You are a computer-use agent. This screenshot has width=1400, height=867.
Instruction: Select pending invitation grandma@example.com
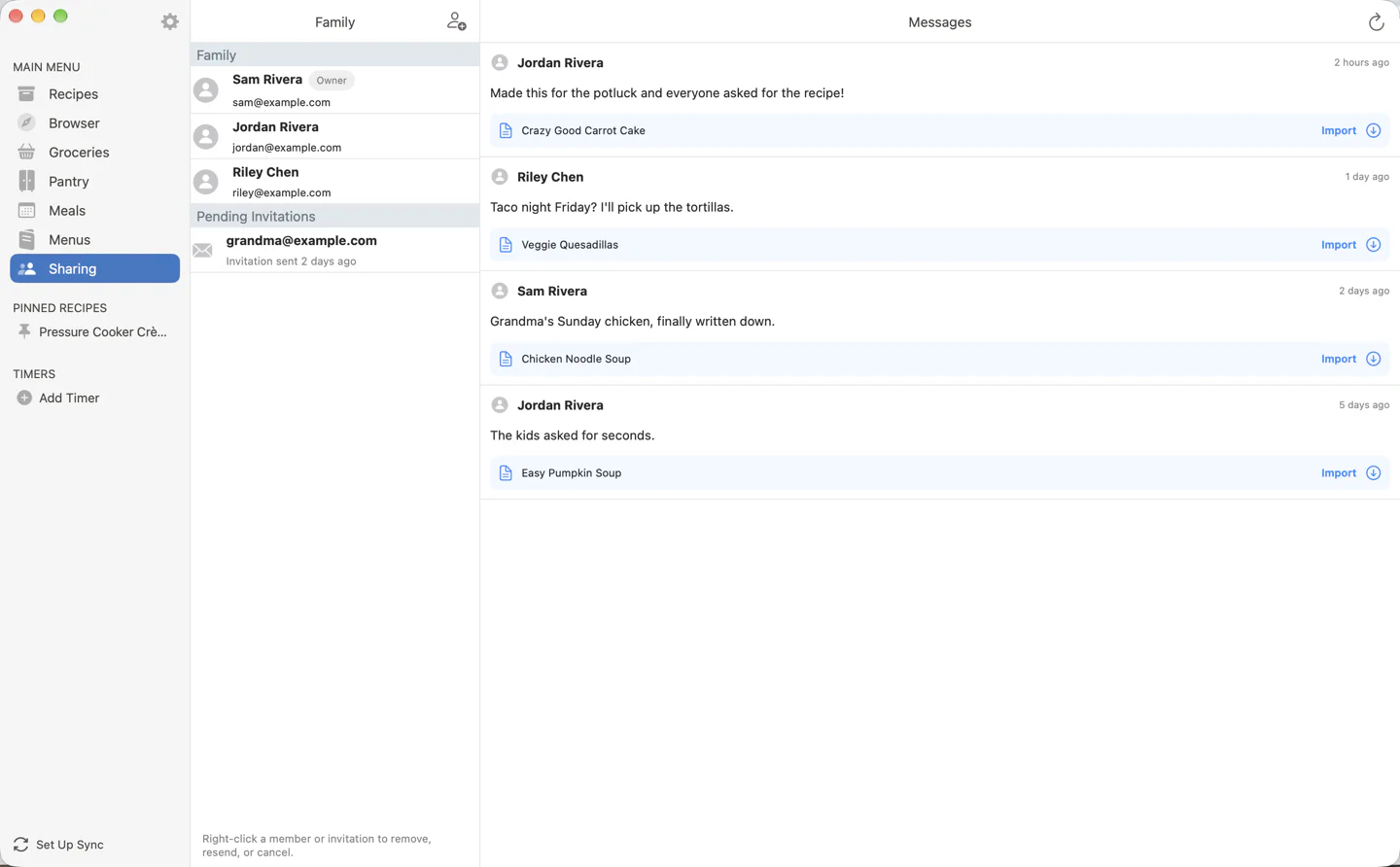[334, 250]
